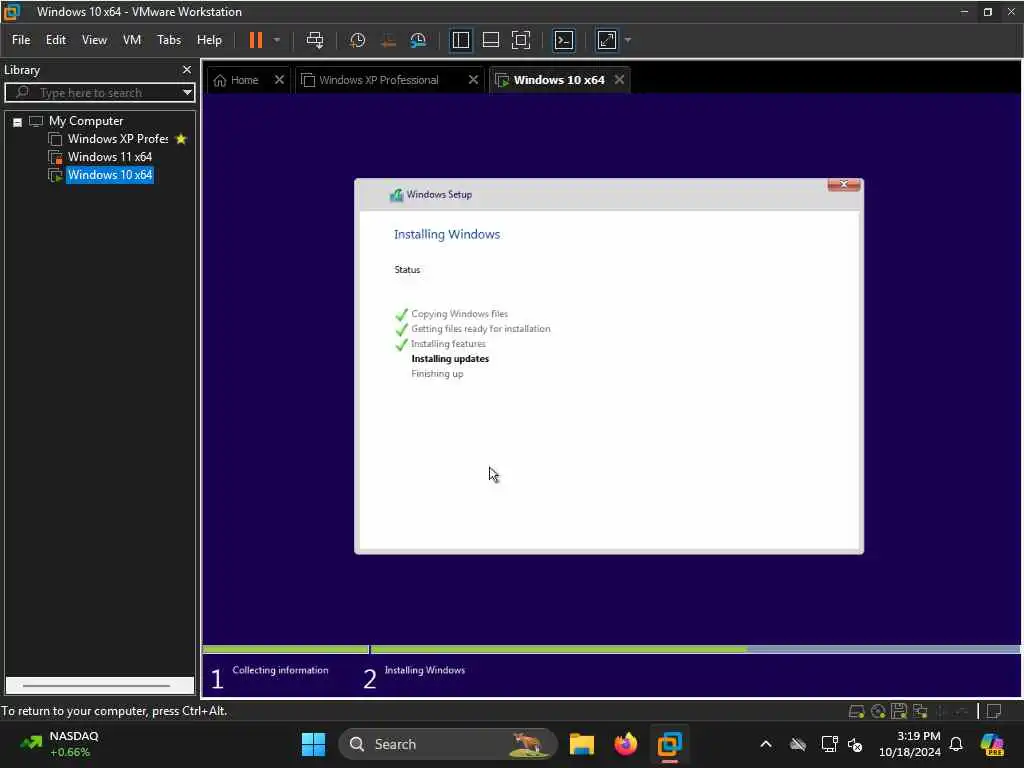Launch Firefox from the taskbar
1024x768 pixels.
point(626,744)
